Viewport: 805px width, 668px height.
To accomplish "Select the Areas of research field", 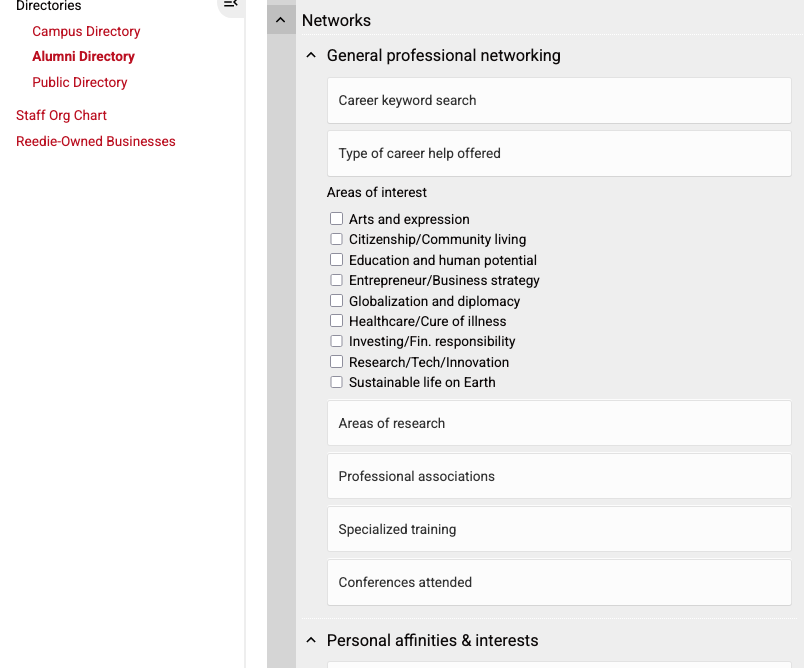I will (x=558, y=423).
